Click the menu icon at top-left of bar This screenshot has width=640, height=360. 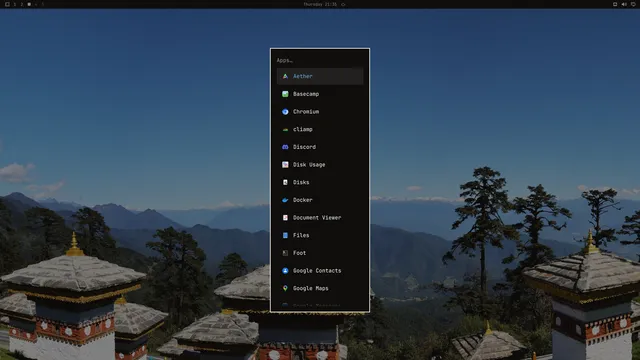click(x=7, y=4)
